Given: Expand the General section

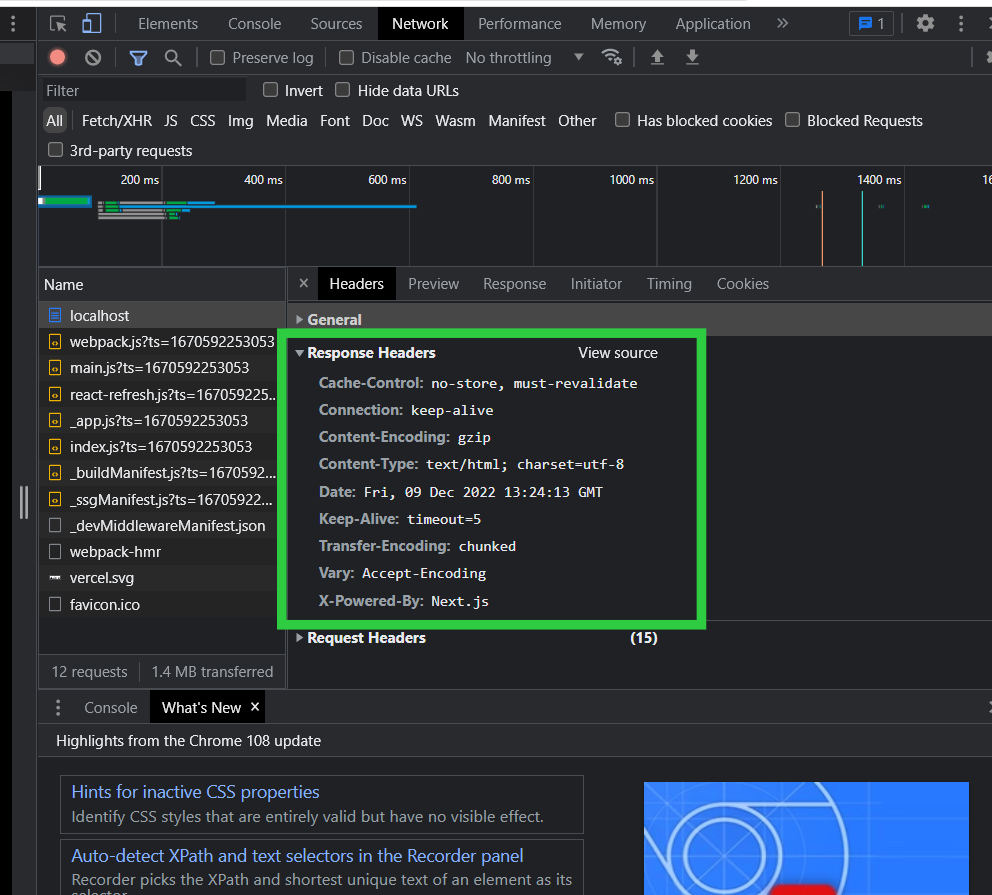Looking at the screenshot, I should pyautogui.click(x=334, y=320).
